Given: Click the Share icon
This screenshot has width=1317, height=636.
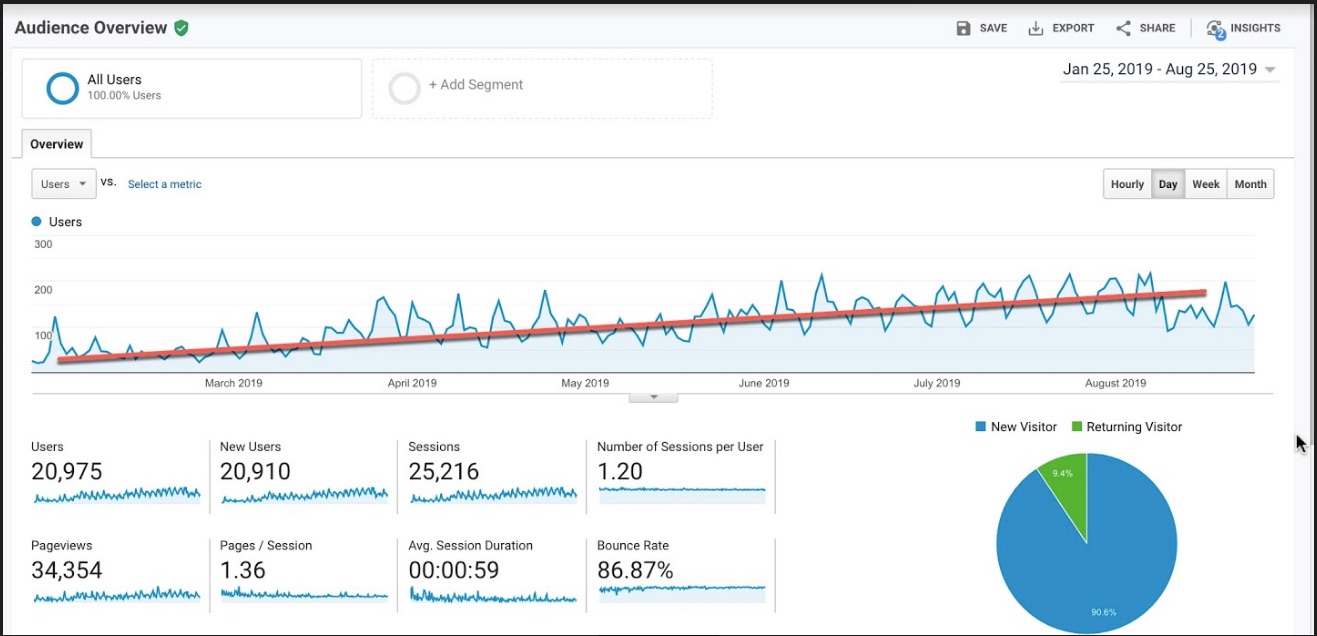Looking at the screenshot, I should tap(1123, 28).
